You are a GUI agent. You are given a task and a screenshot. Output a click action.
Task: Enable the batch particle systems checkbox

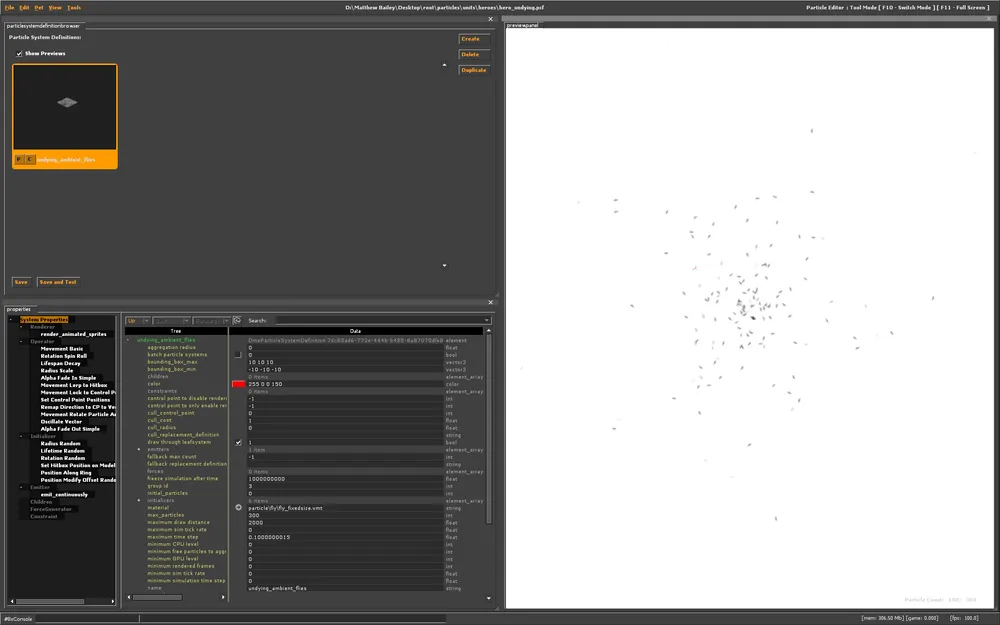pyautogui.click(x=238, y=355)
